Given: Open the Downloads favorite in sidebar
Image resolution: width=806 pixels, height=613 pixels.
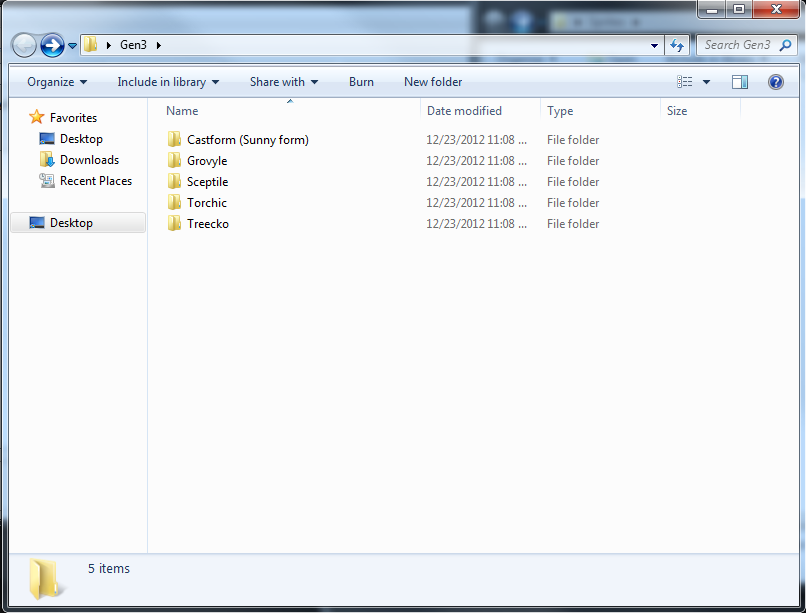Looking at the screenshot, I should click(89, 160).
